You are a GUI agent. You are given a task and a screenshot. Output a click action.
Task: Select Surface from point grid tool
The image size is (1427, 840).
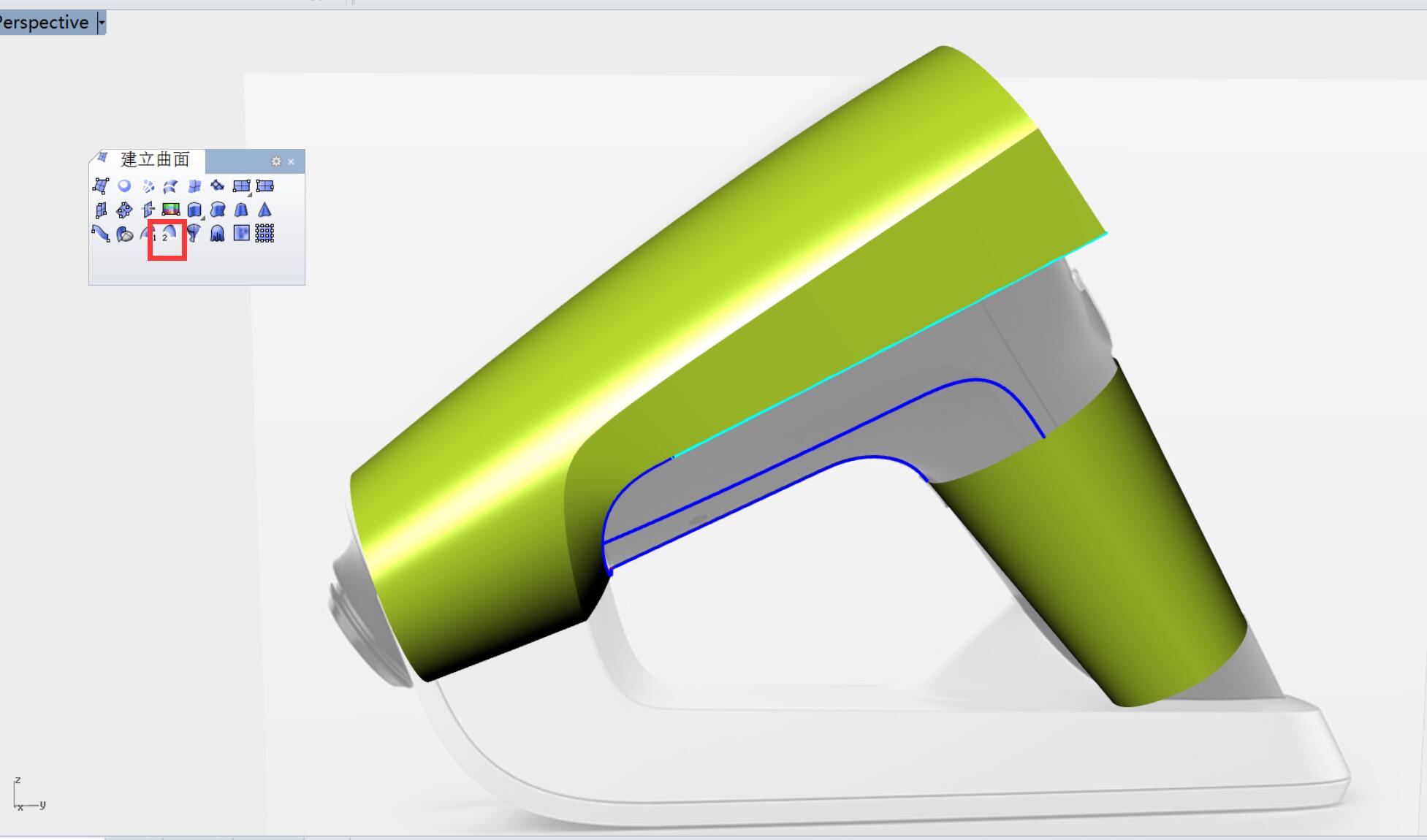265,233
